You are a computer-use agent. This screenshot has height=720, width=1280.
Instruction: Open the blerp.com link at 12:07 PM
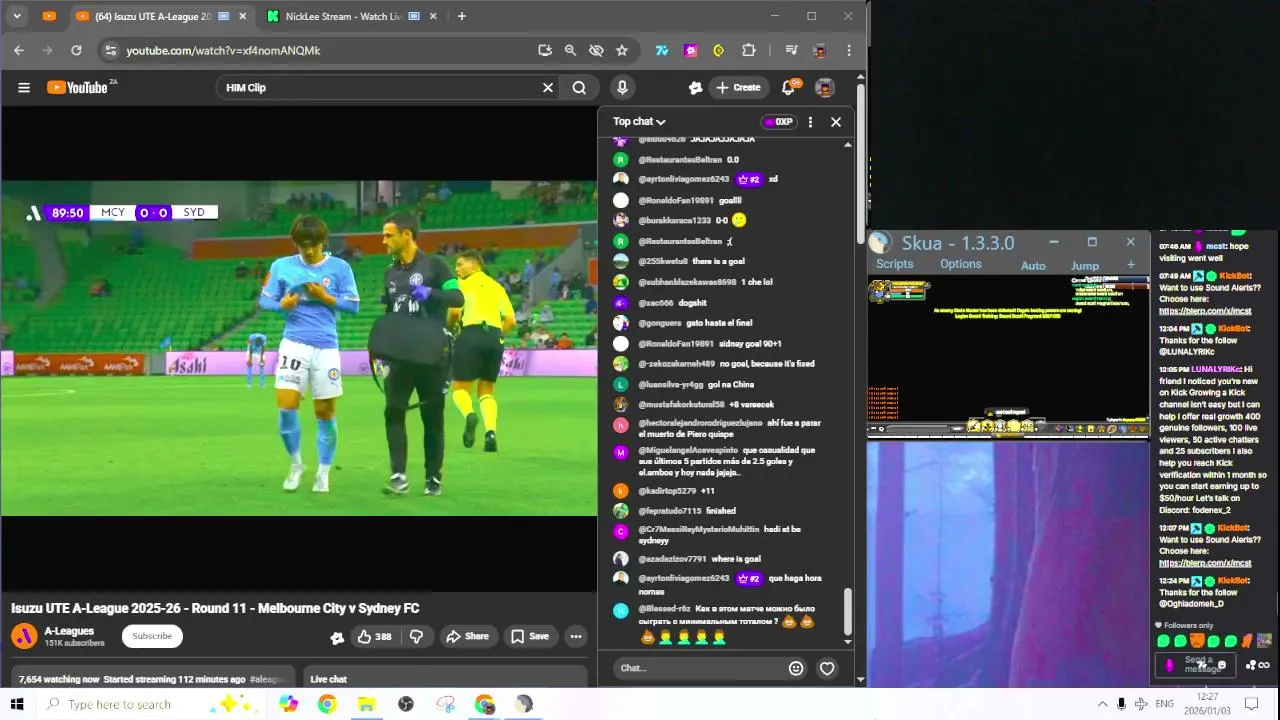(1205, 563)
